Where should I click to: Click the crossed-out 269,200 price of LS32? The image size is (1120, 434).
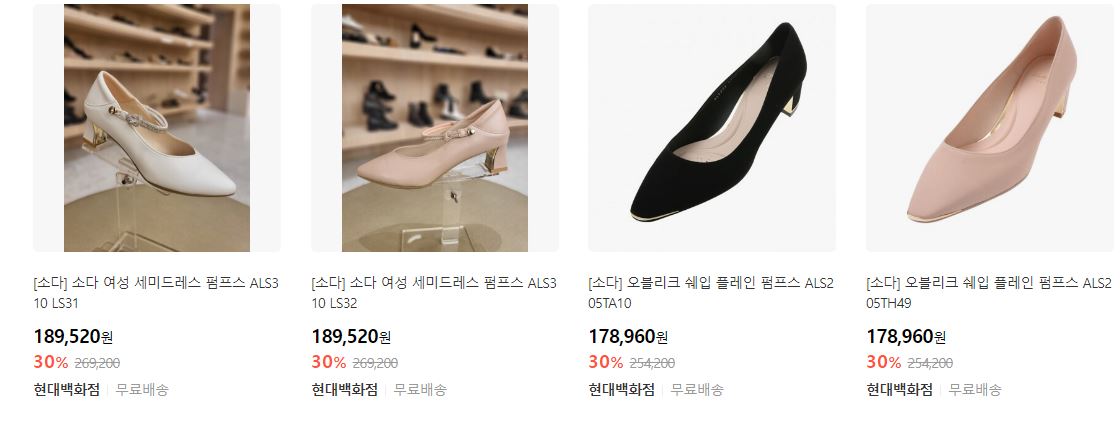coord(375,363)
